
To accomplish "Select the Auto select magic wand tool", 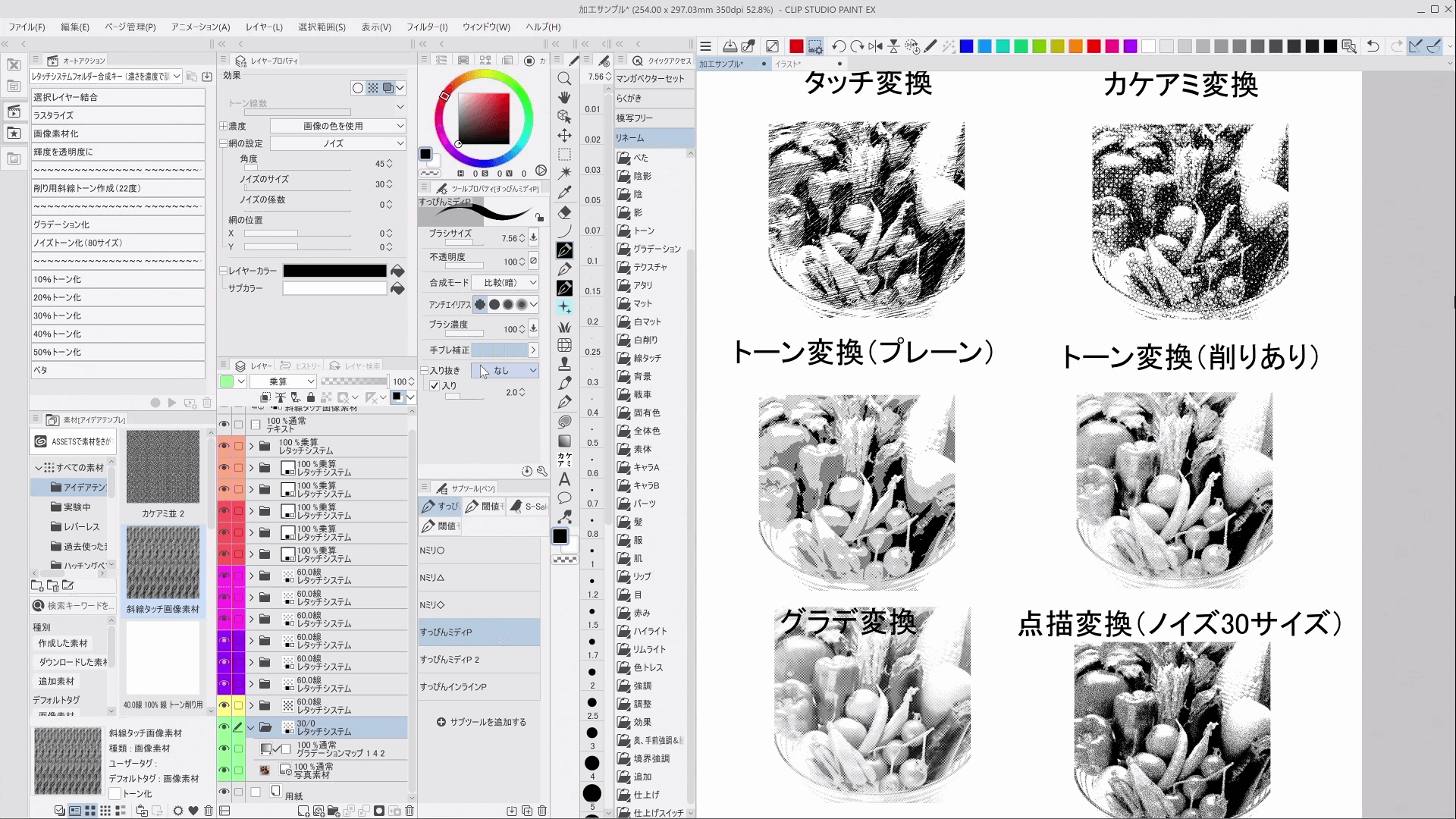I will click(x=564, y=174).
